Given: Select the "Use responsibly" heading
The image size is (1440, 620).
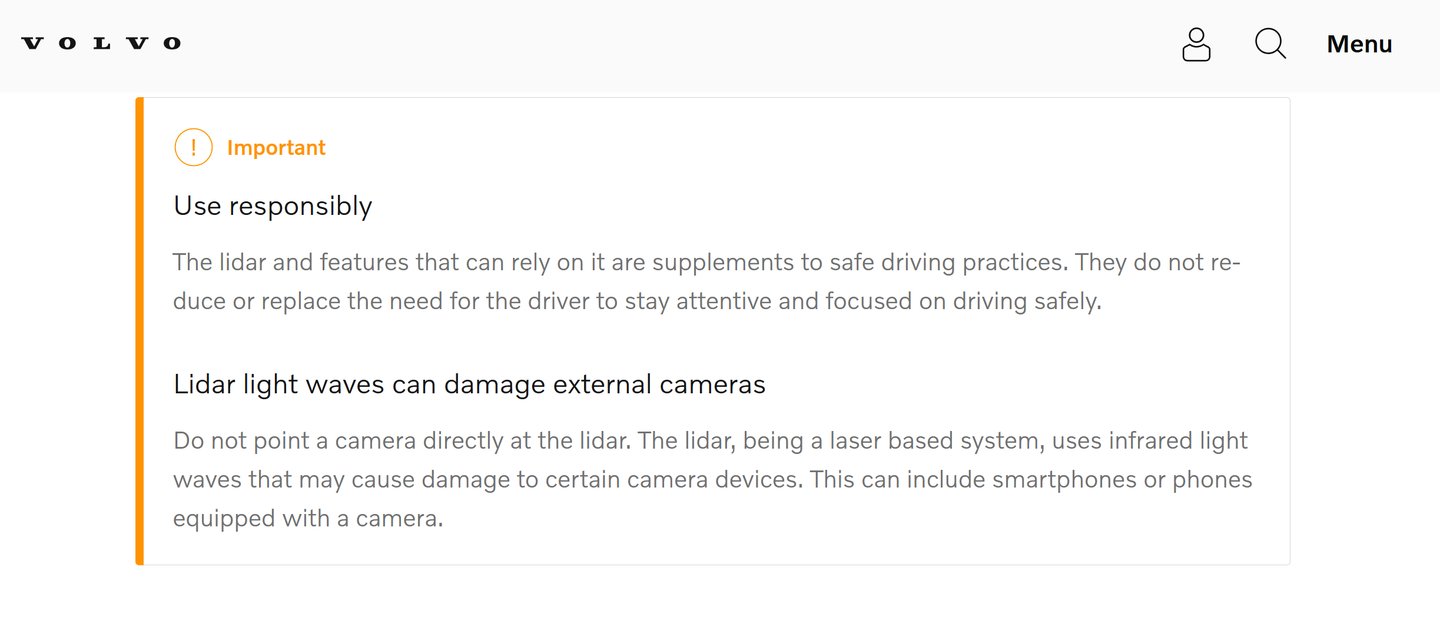Looking at the screenshot, I should pyautogui.click(x=273, y=206).
